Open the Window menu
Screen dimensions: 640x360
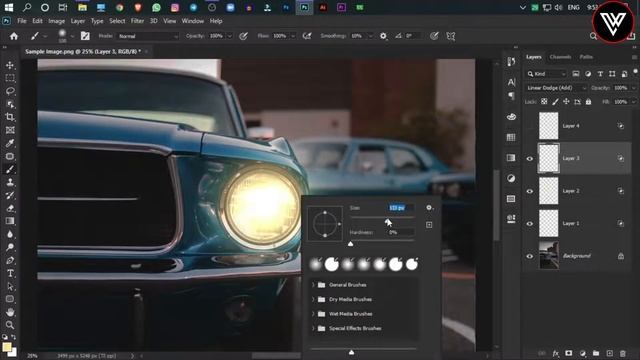point(193,21)
